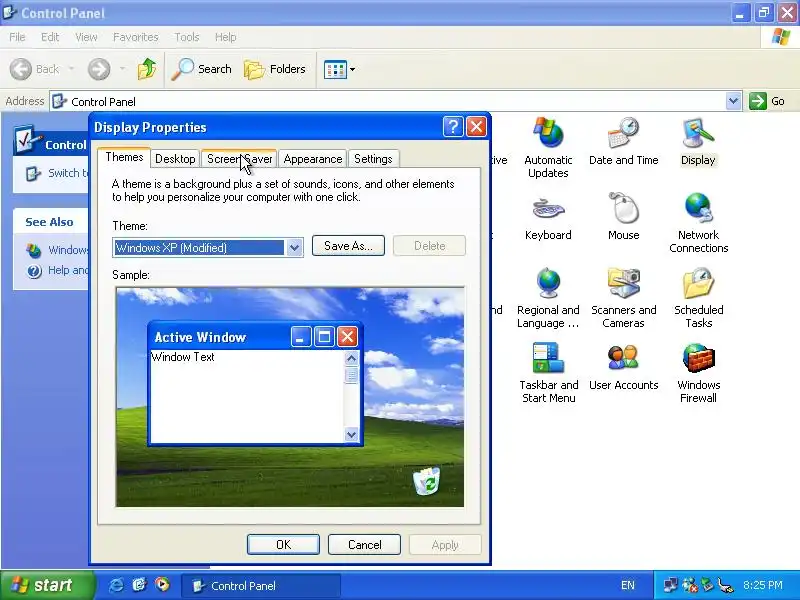Screen dimensions: 800x600
Task: Click the theme Sample preview image
Action: 290,397
